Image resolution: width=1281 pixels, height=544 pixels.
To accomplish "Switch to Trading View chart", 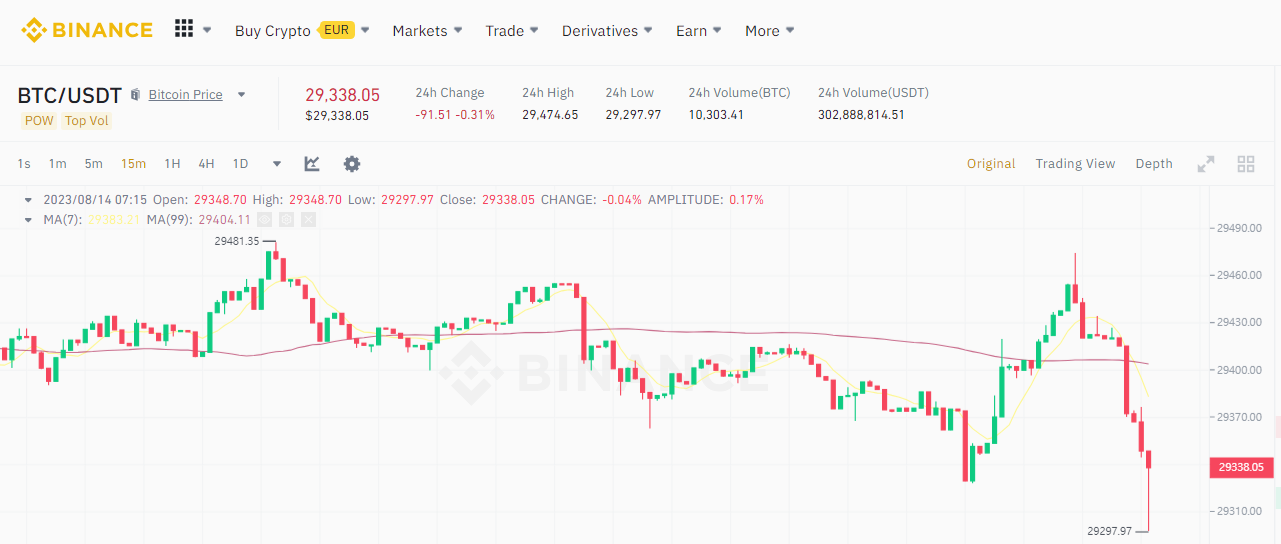I will coord(1075,164).
